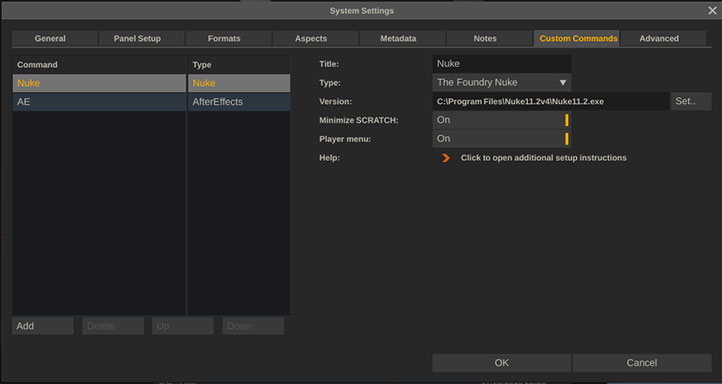Confirm settings with OK
The width and height of the screenshot is (722, 384).
tap(501, 363)
